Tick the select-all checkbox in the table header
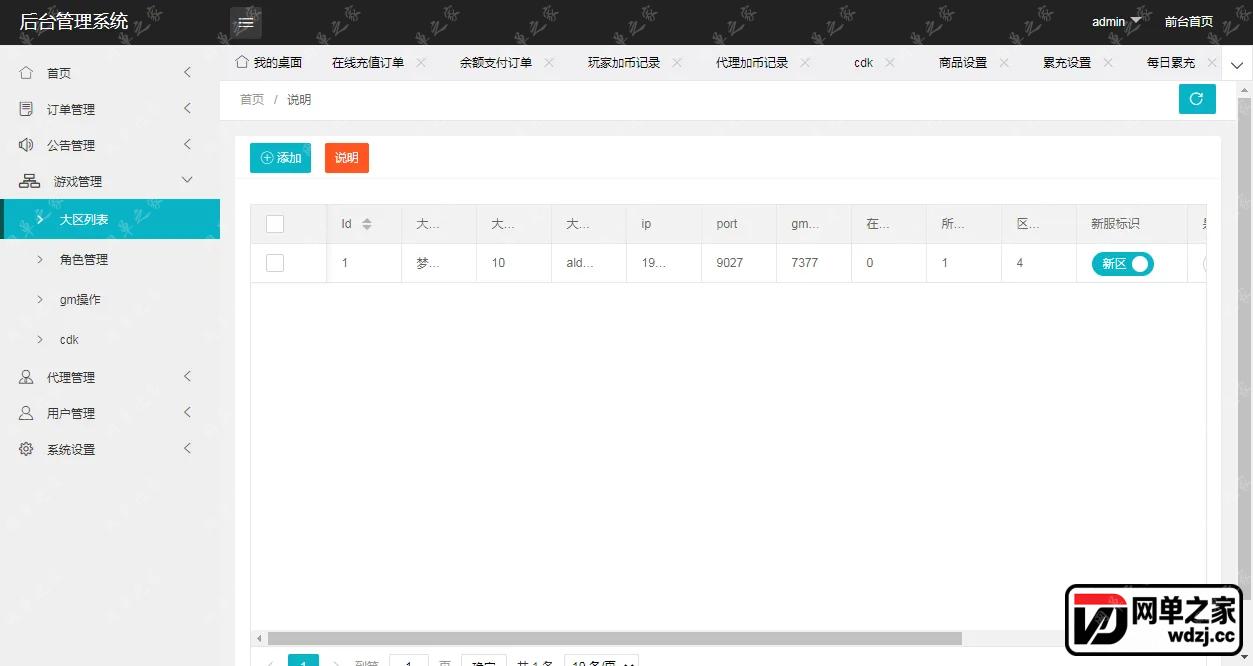This screenshot has height=666, width=1253. click(275, 224)
